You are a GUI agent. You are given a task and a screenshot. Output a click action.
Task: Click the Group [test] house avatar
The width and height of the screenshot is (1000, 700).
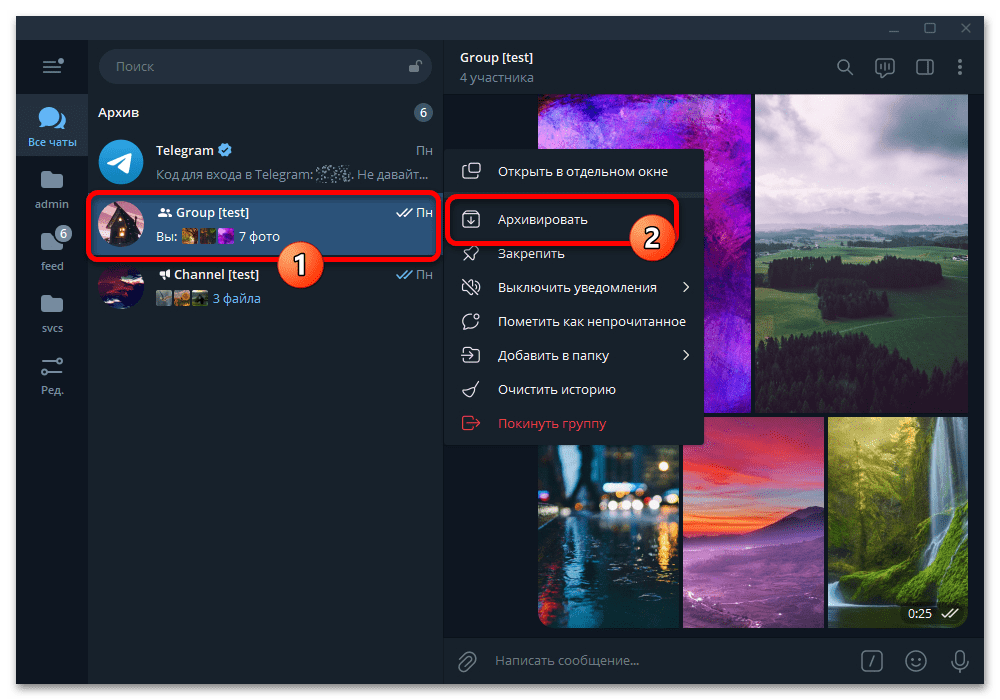tap(121, 224)
